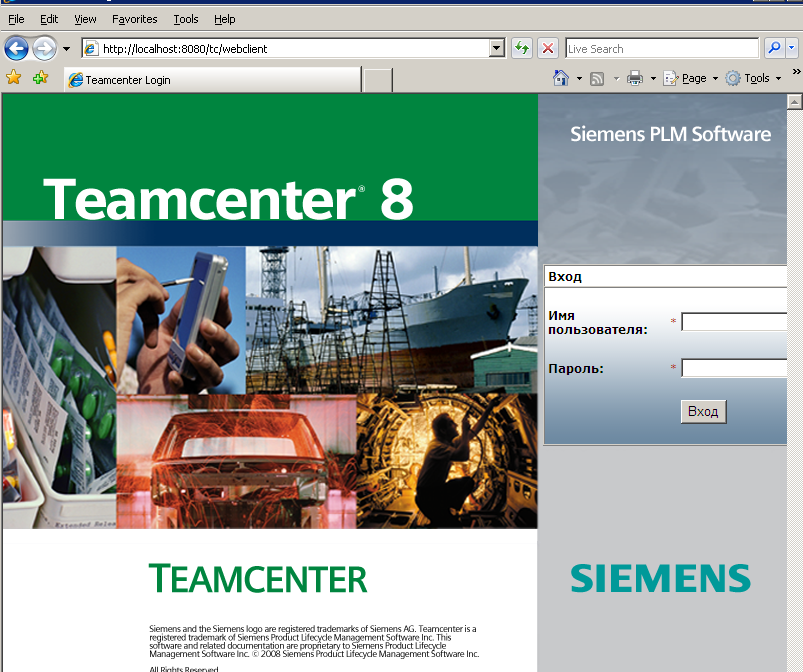Click the RSS feeds icon

coord(597,78)
